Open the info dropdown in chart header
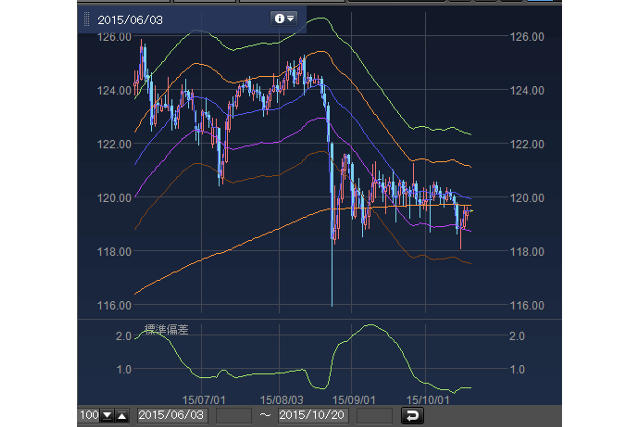The image size is (640, 427). pyautogui.click(x=283, y=19)
